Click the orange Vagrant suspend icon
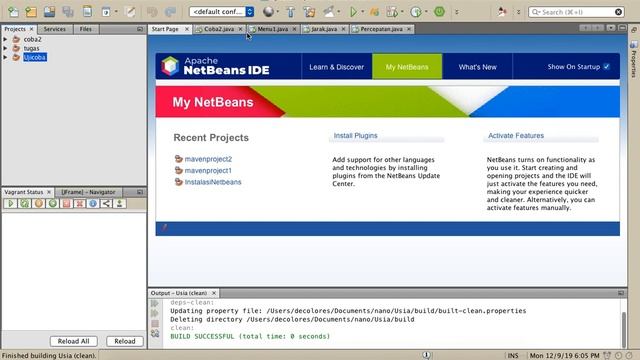 point(39,203)
